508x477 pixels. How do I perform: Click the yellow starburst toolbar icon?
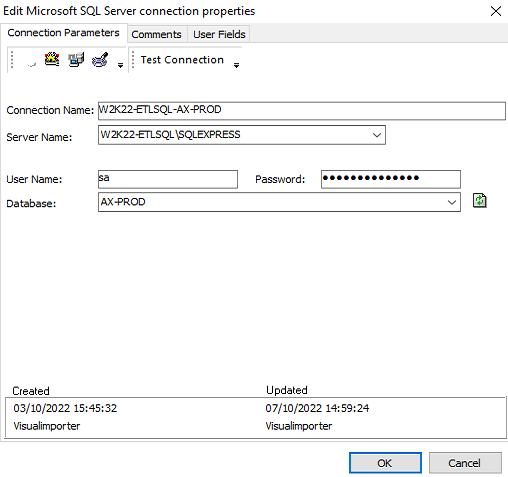click(52, 60)
